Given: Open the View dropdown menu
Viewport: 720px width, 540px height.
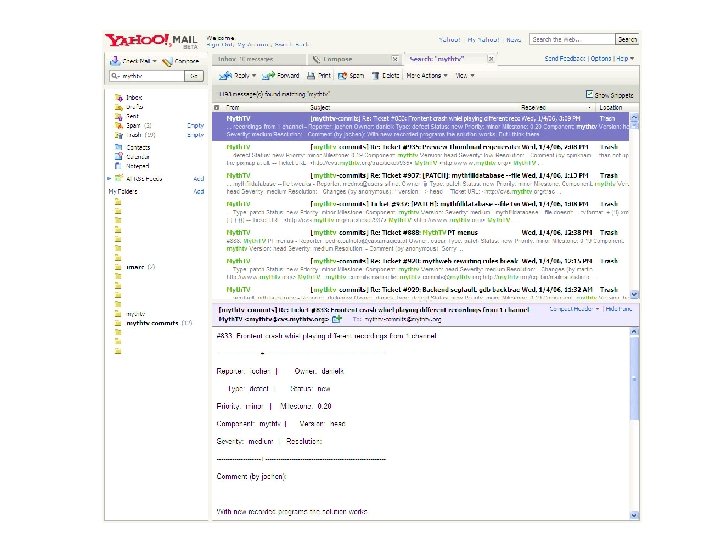Looking at the screenshot, I should tap(465, 76).
